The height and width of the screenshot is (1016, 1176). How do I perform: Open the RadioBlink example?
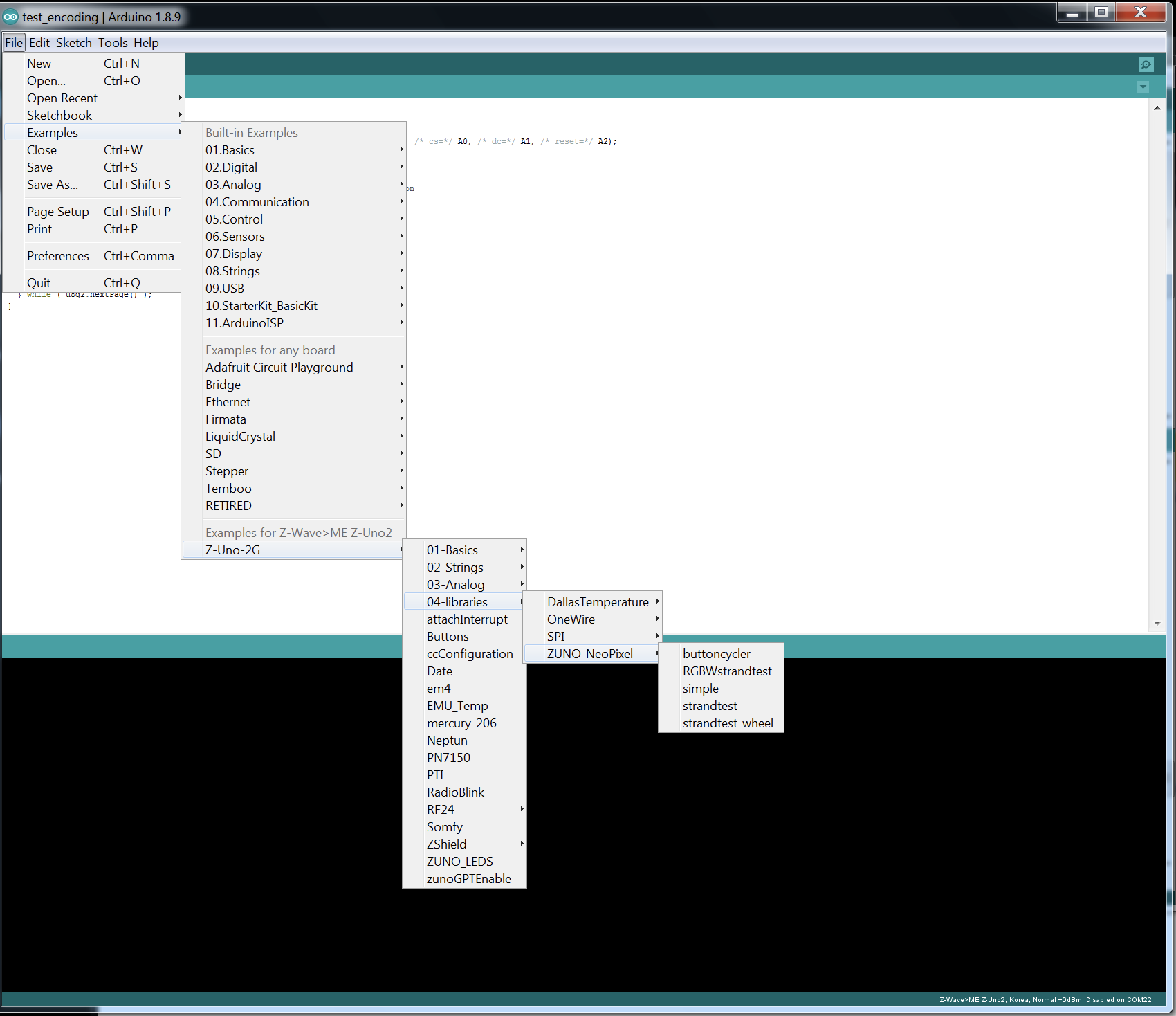pos(464,792)
